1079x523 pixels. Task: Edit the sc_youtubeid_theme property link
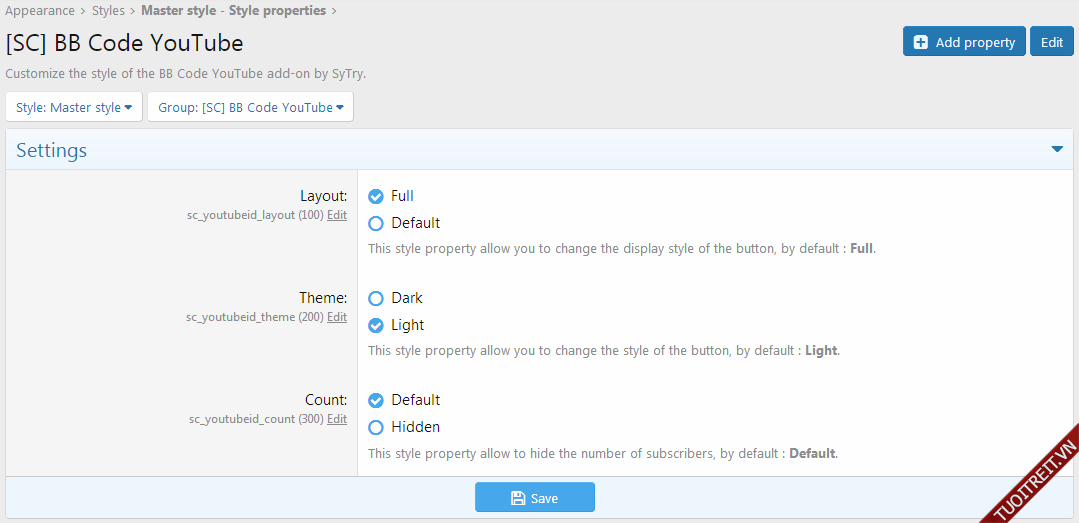337,317
